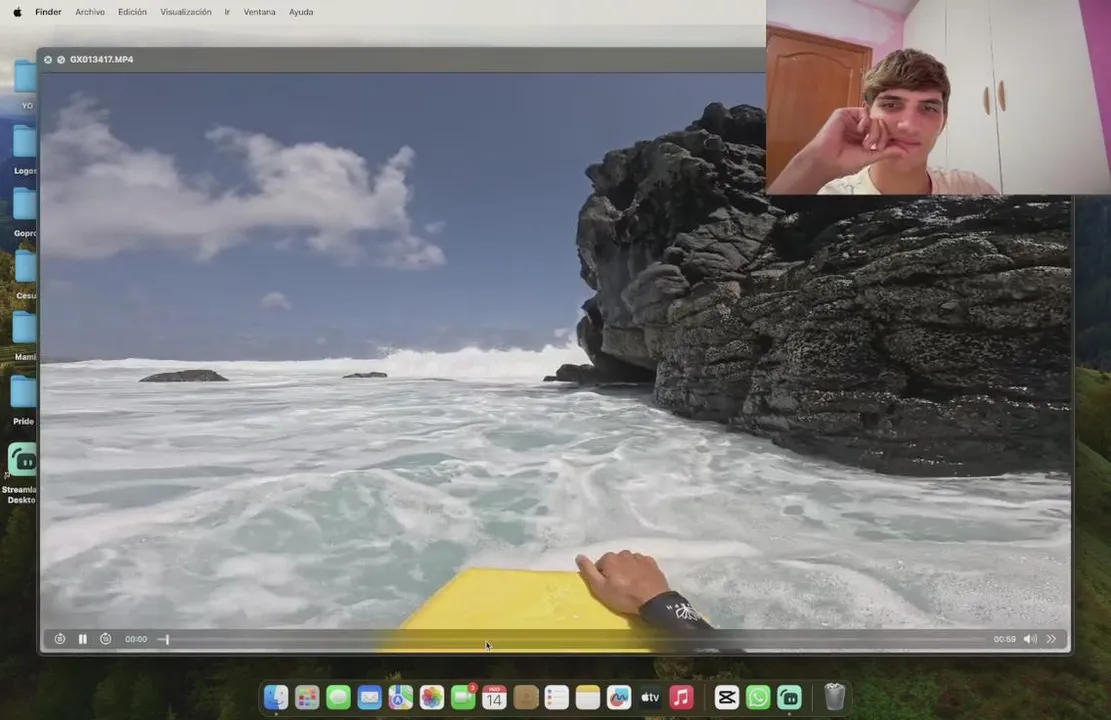Select the Pride folder on desktop
1111x720 pixels.
[24, 392]
